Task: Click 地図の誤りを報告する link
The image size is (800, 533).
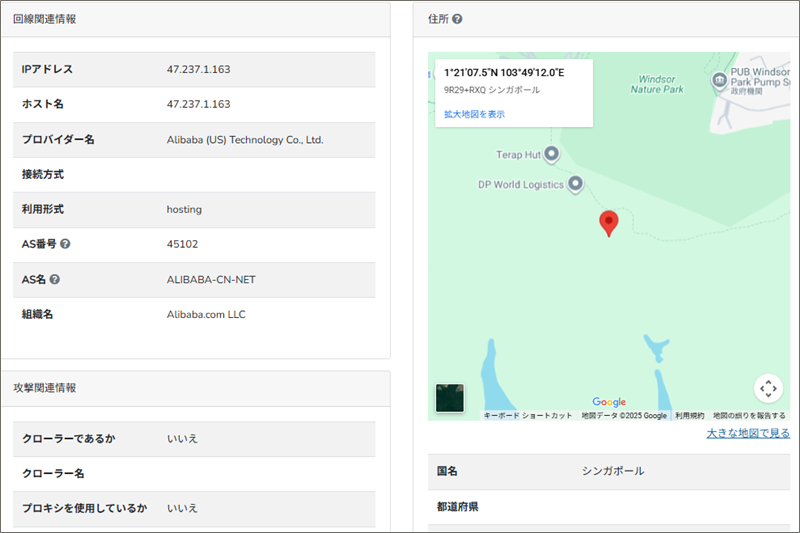Action: click(748, 415)
